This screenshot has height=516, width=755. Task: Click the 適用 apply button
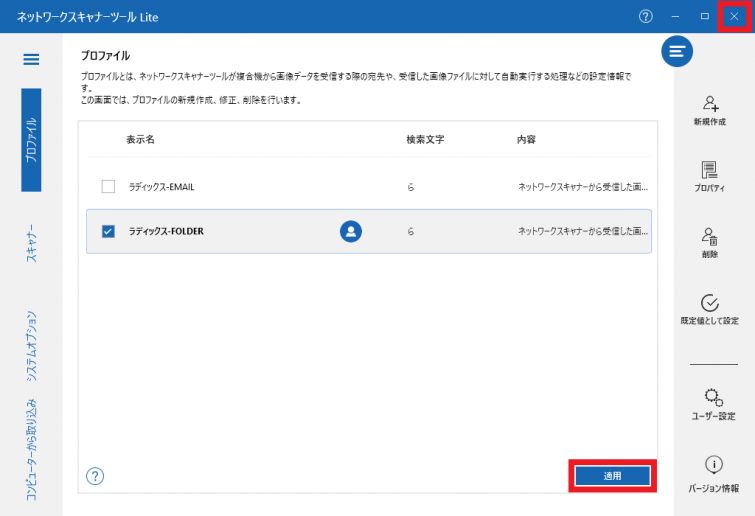point(612,476)
